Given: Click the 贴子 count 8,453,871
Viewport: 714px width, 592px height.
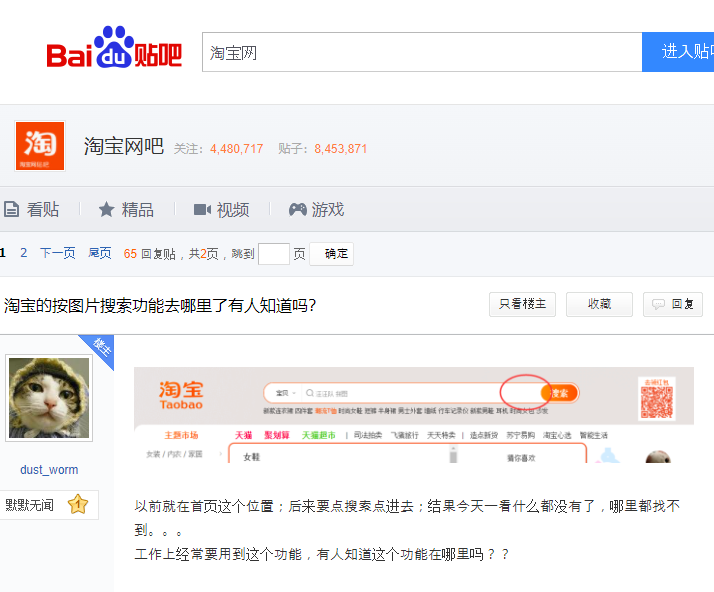Looking at the screenshot, I should pos(341,149).
